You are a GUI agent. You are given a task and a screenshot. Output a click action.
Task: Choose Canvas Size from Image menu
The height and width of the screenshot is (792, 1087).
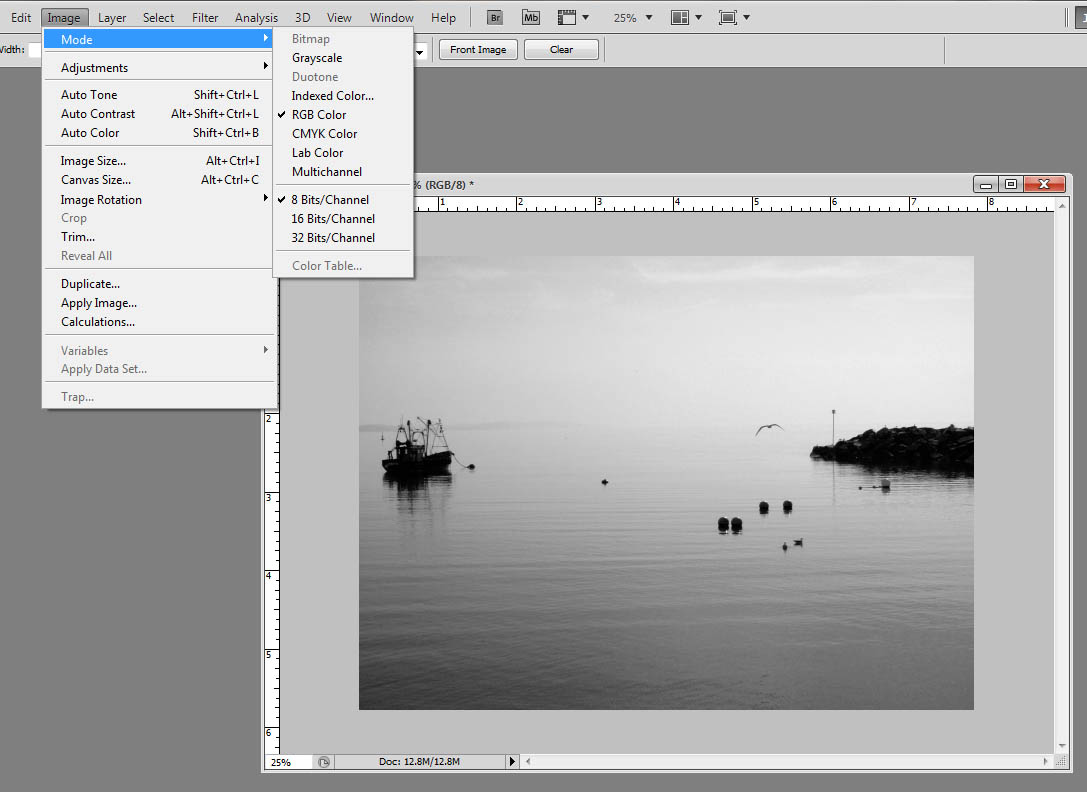(96, 180)
